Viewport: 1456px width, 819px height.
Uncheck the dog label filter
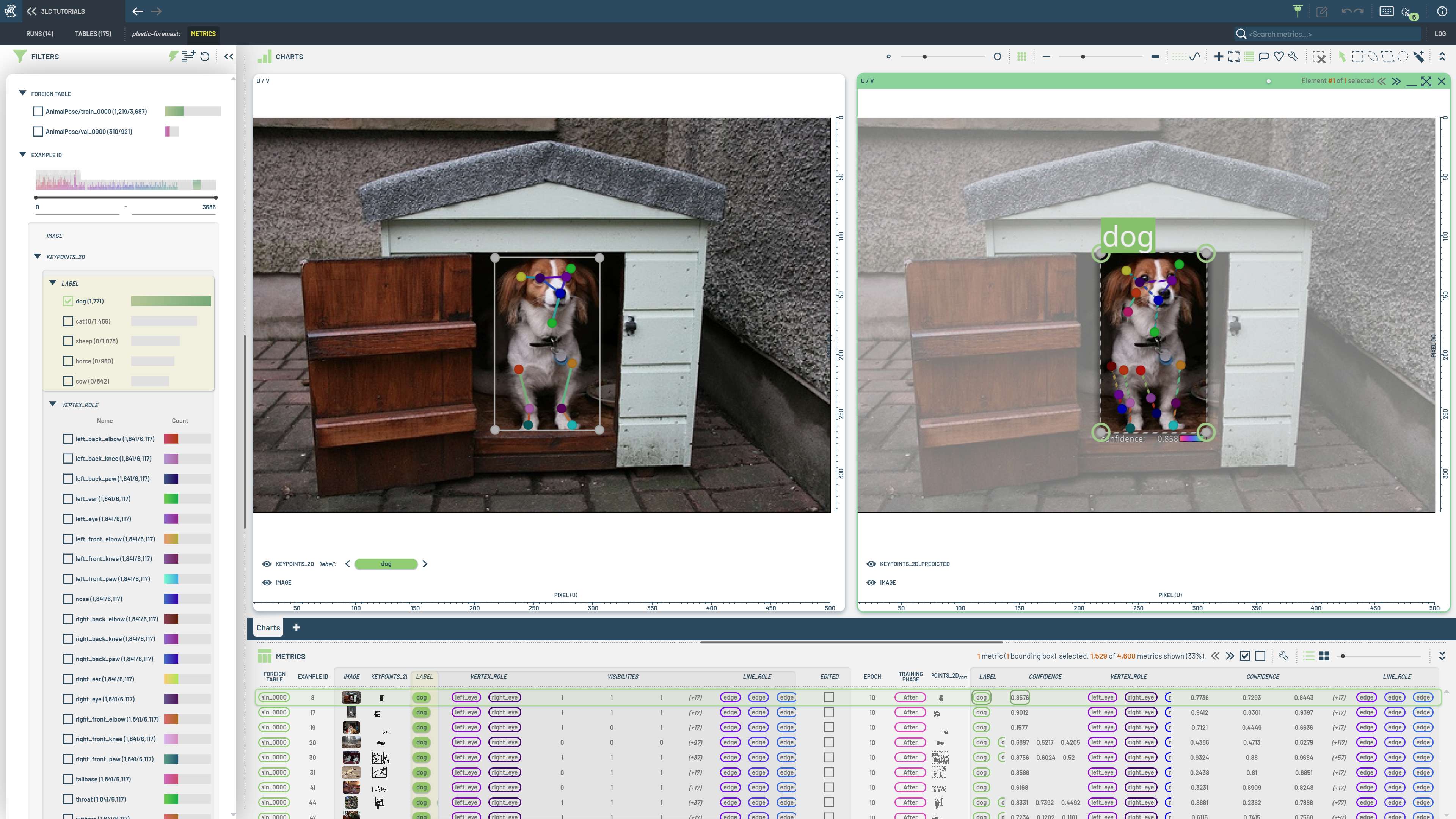point(68,302)
